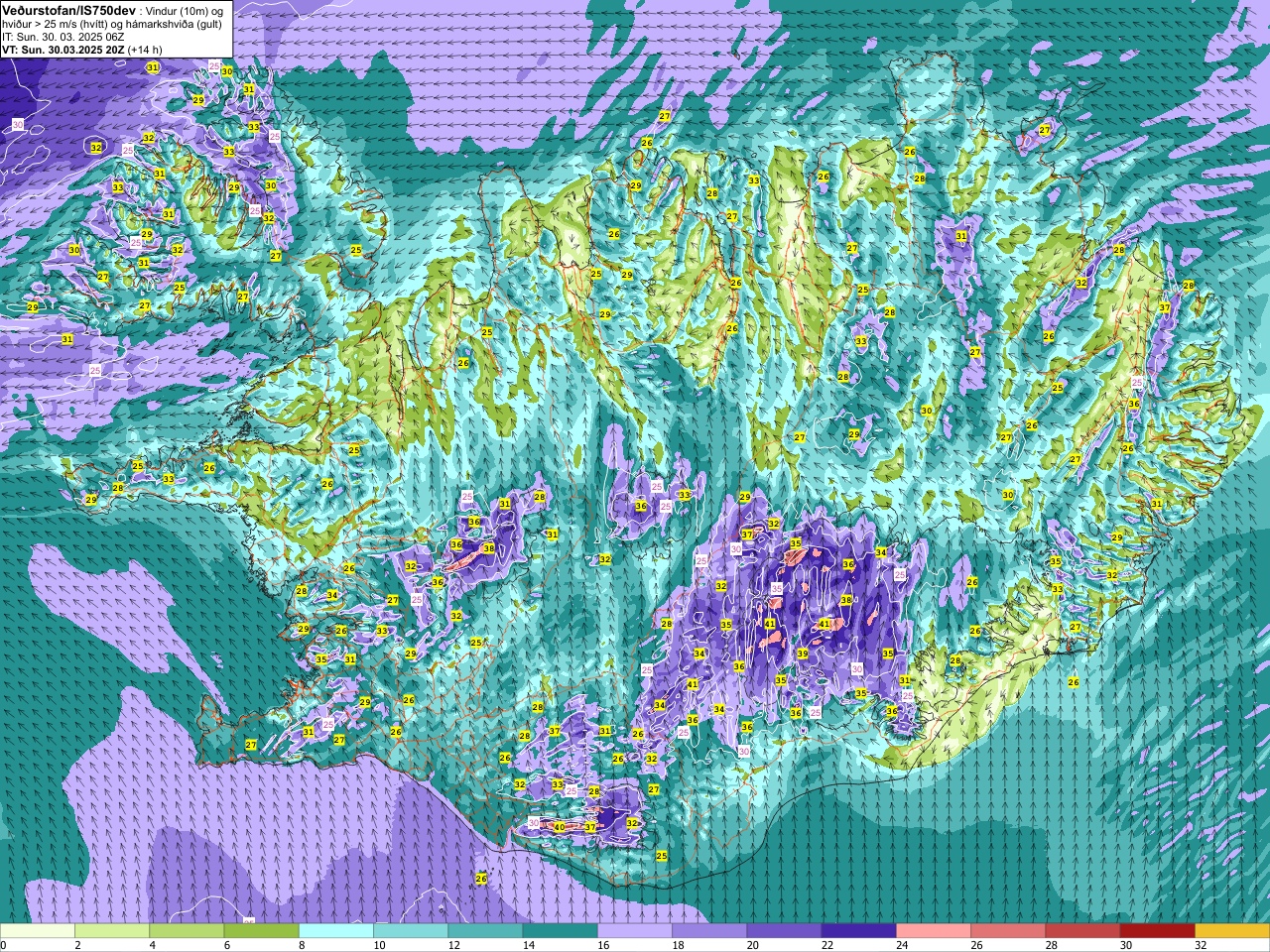
Task: Click the header text 'hviður > 25 m/s (hvítt)'
Action: click(54, 23)
